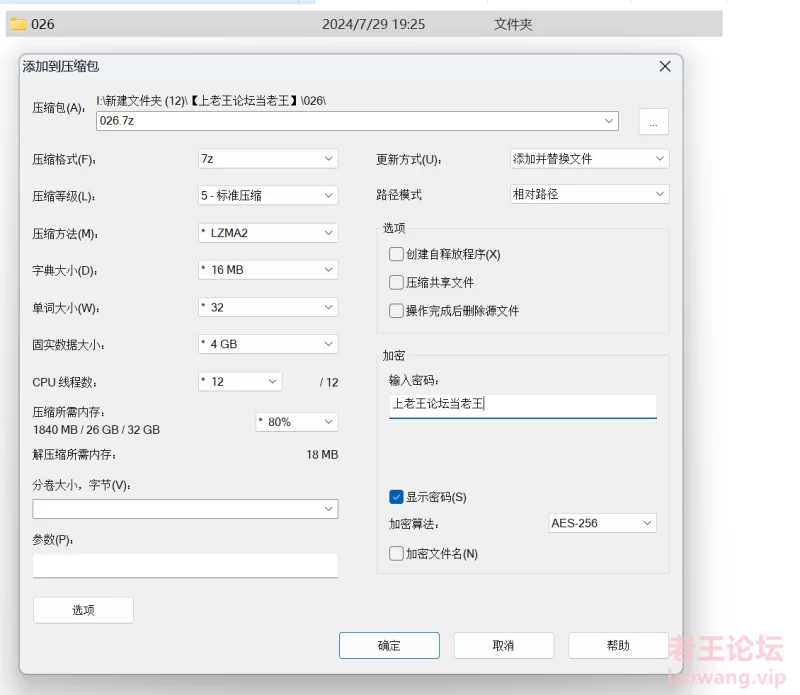Click the memory text 1840 MB / 26 GB / 32 GB

pos(96,430)
